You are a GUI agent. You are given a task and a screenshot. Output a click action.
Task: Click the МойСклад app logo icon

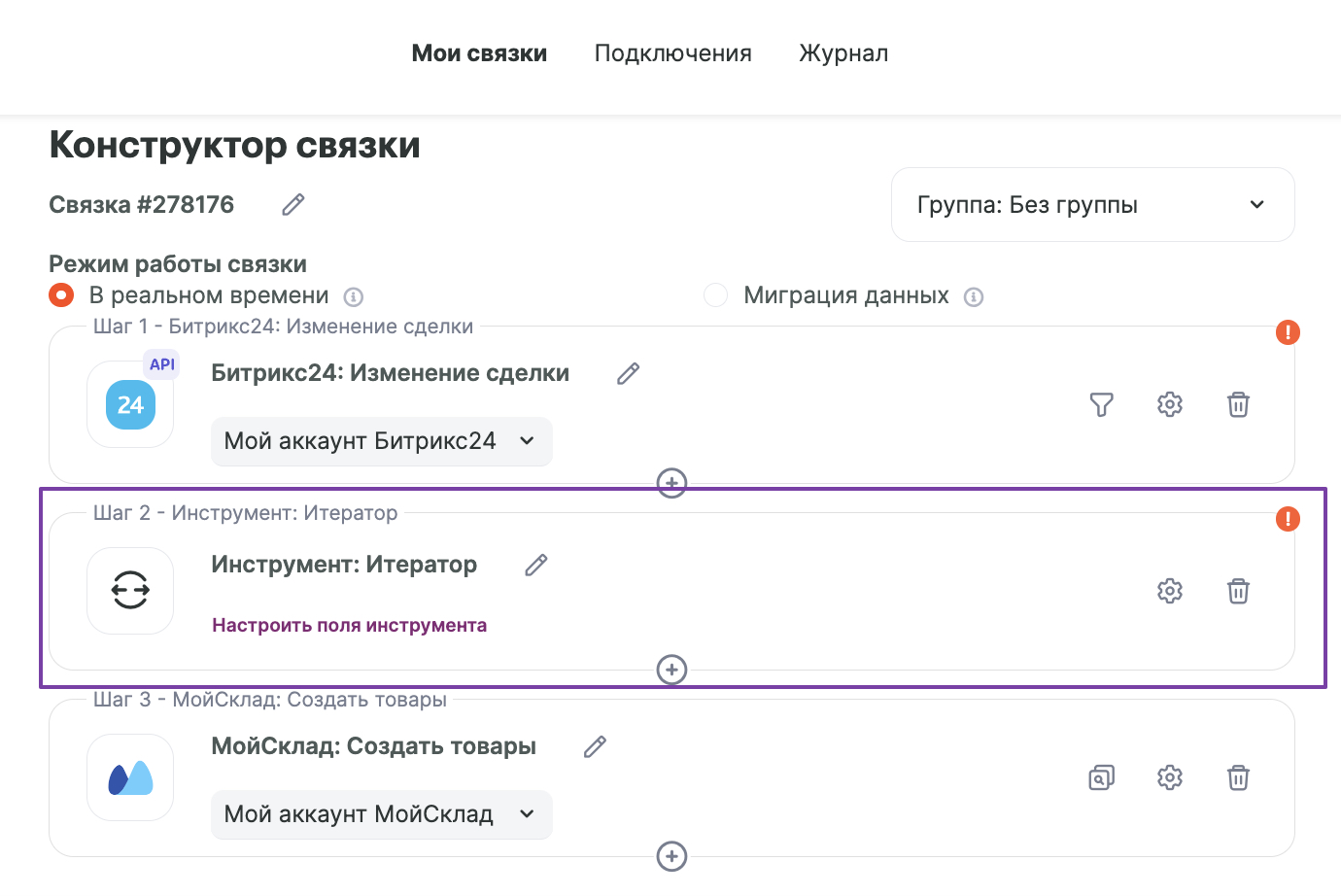coord(130,777)
